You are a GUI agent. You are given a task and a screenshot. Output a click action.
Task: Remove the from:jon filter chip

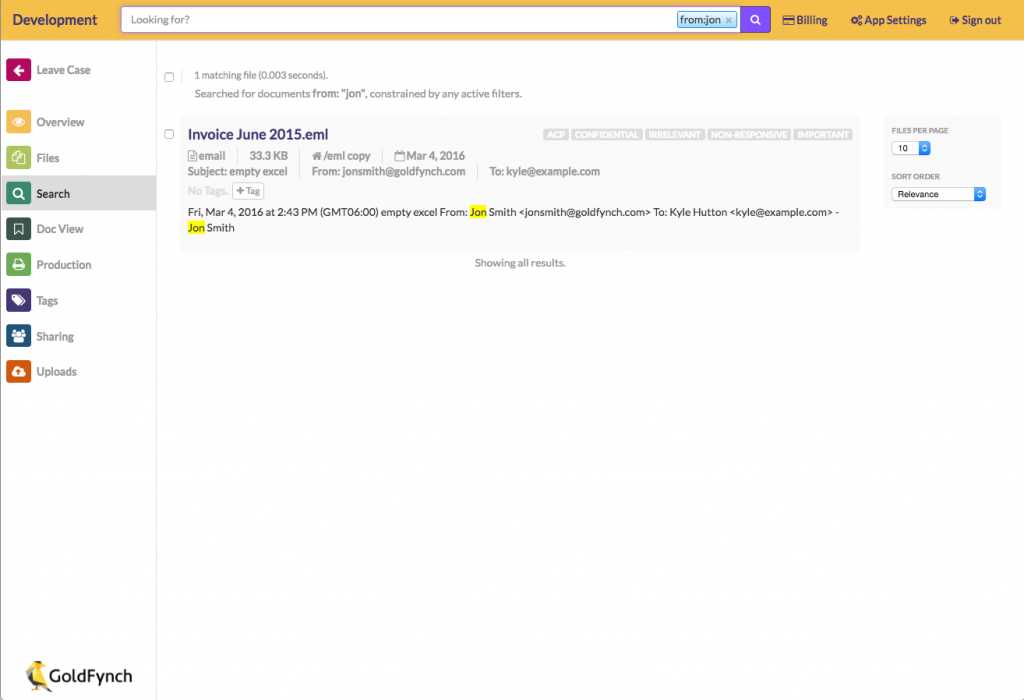point(728,19)
